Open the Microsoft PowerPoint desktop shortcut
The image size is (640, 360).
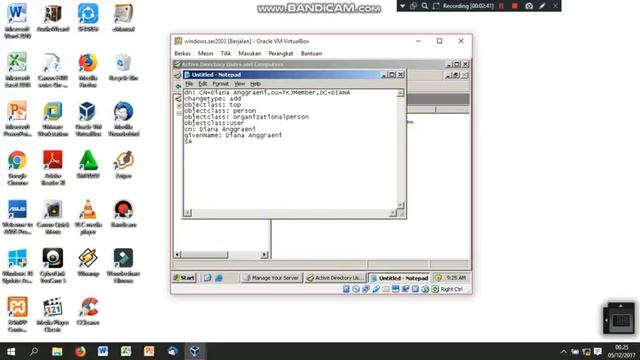click(17, 118)
